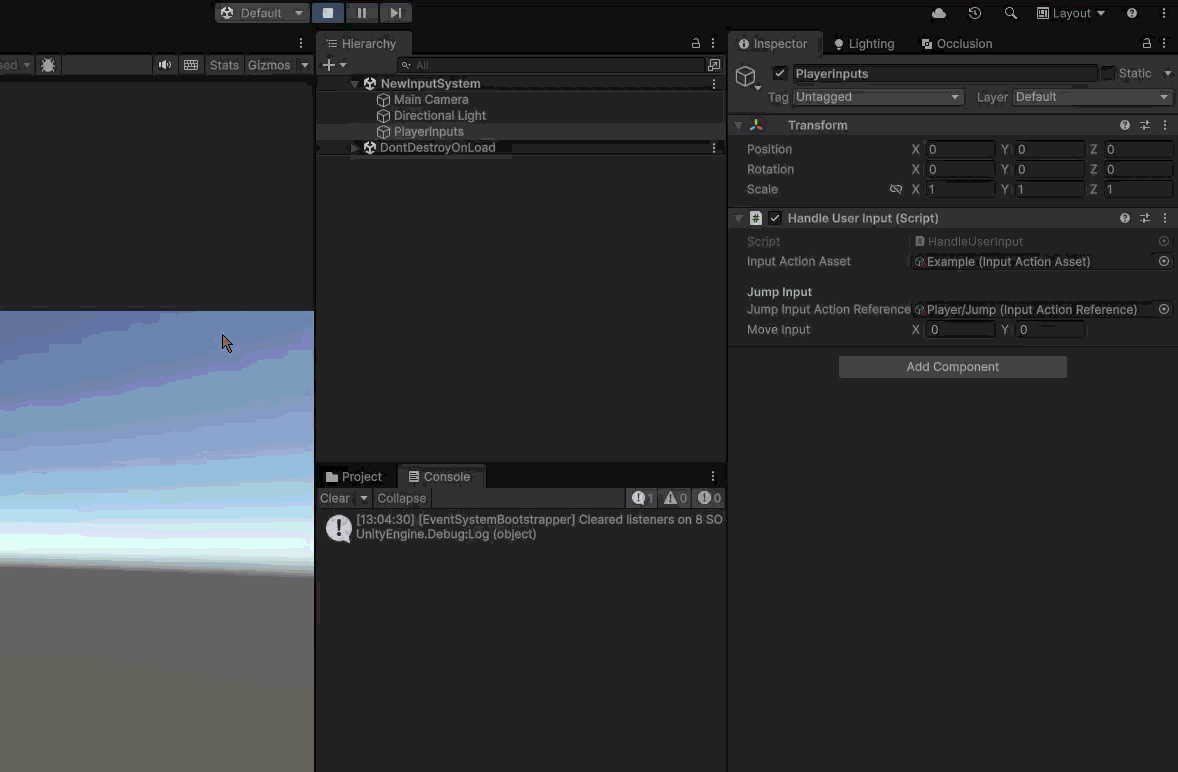Screen dimensions: 1178x772
Task: Open the Hierarchy create plus dropdown
Action: coord(334,65)
